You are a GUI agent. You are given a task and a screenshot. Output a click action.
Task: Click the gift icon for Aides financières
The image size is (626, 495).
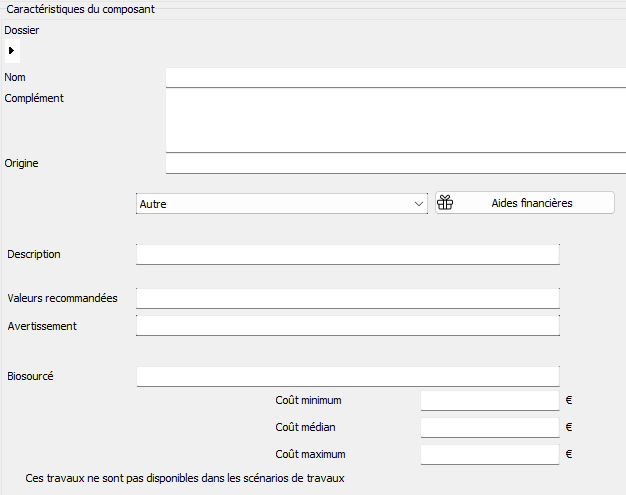pos(445,203)
